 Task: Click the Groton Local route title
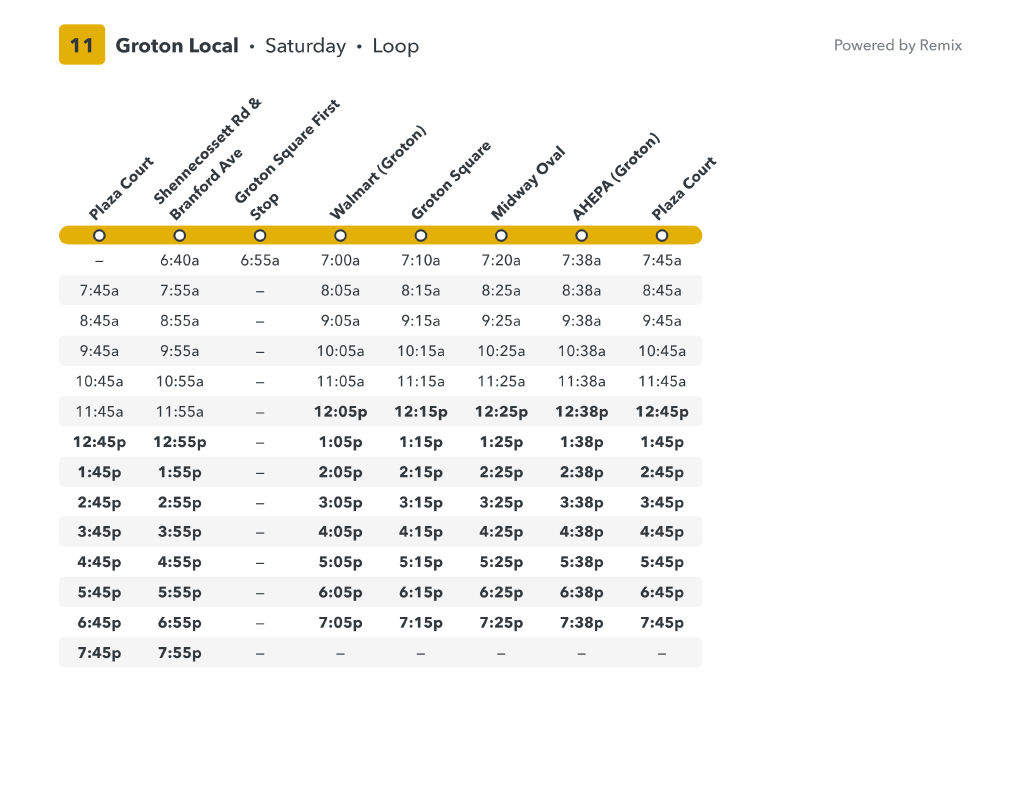pyautogui.click(x=177, y=46)
